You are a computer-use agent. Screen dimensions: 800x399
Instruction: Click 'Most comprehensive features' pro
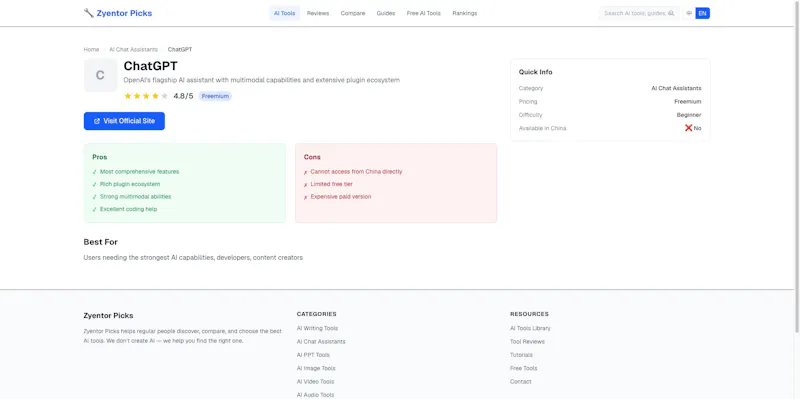coord(139,171)
